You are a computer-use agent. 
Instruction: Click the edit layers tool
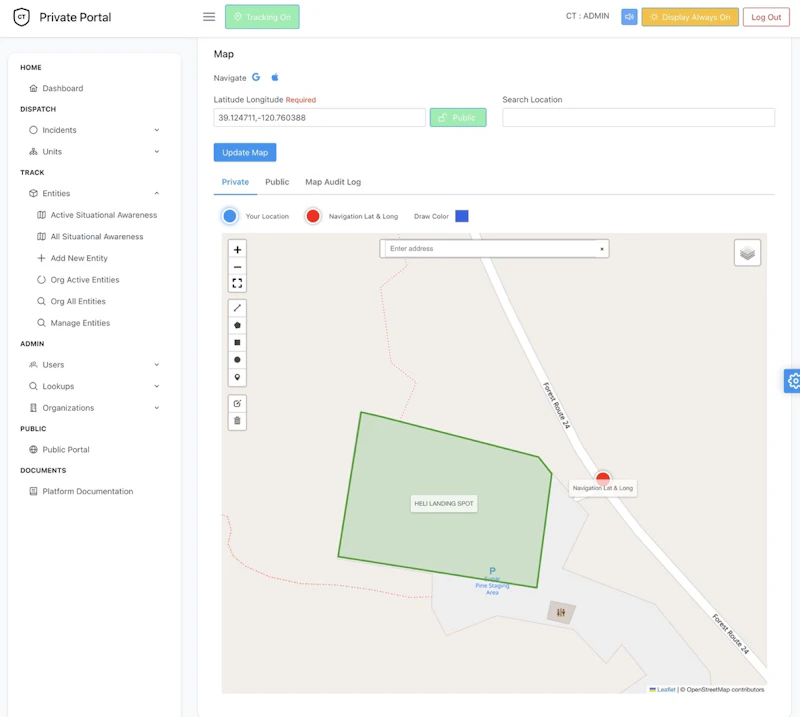pyautogui.click(x=237, y=404)
